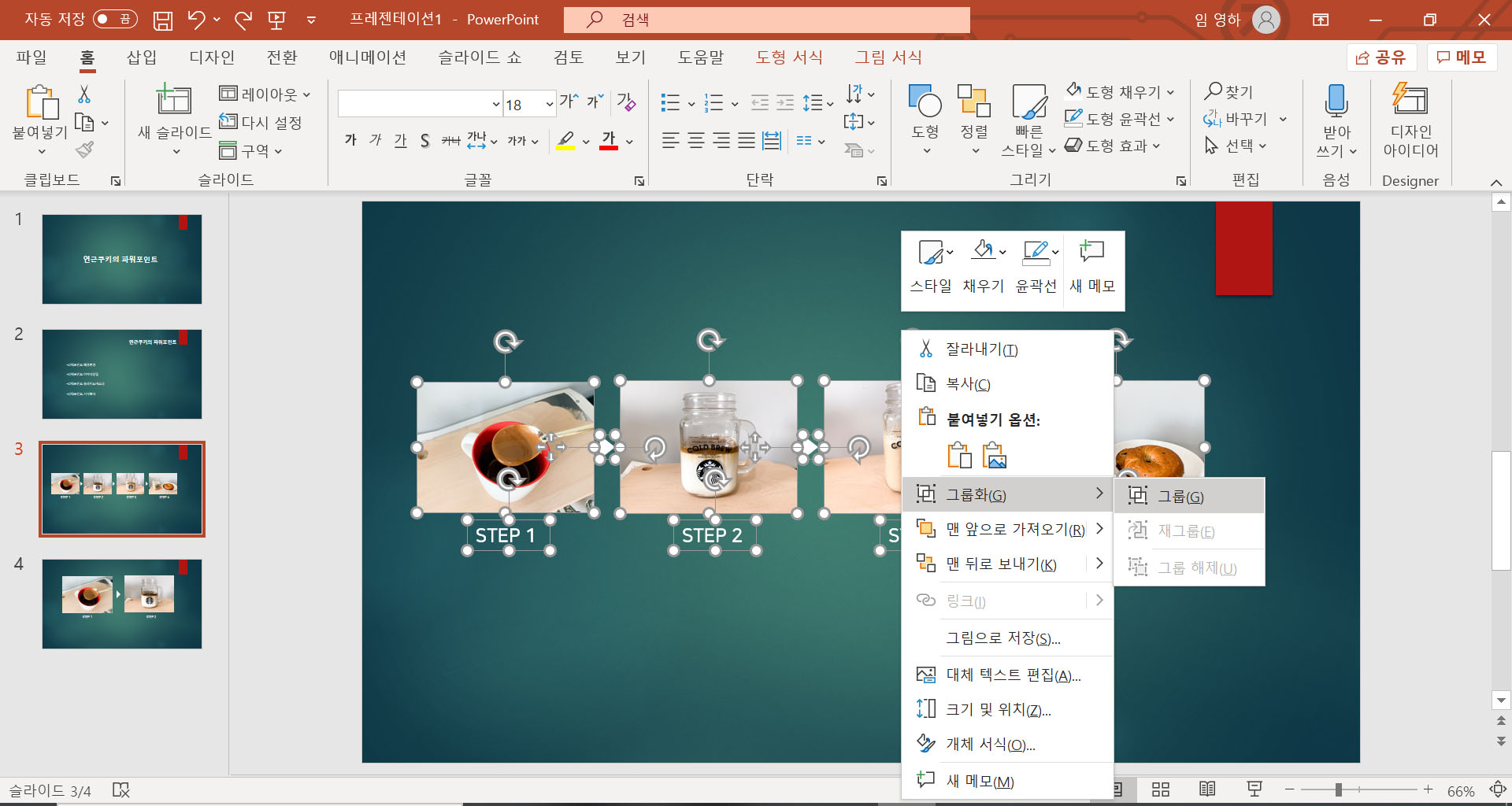Switch to slide sorter view icon
Image resolution: width=1512 pixels, height=806 pixels.
pos(1161,789)
